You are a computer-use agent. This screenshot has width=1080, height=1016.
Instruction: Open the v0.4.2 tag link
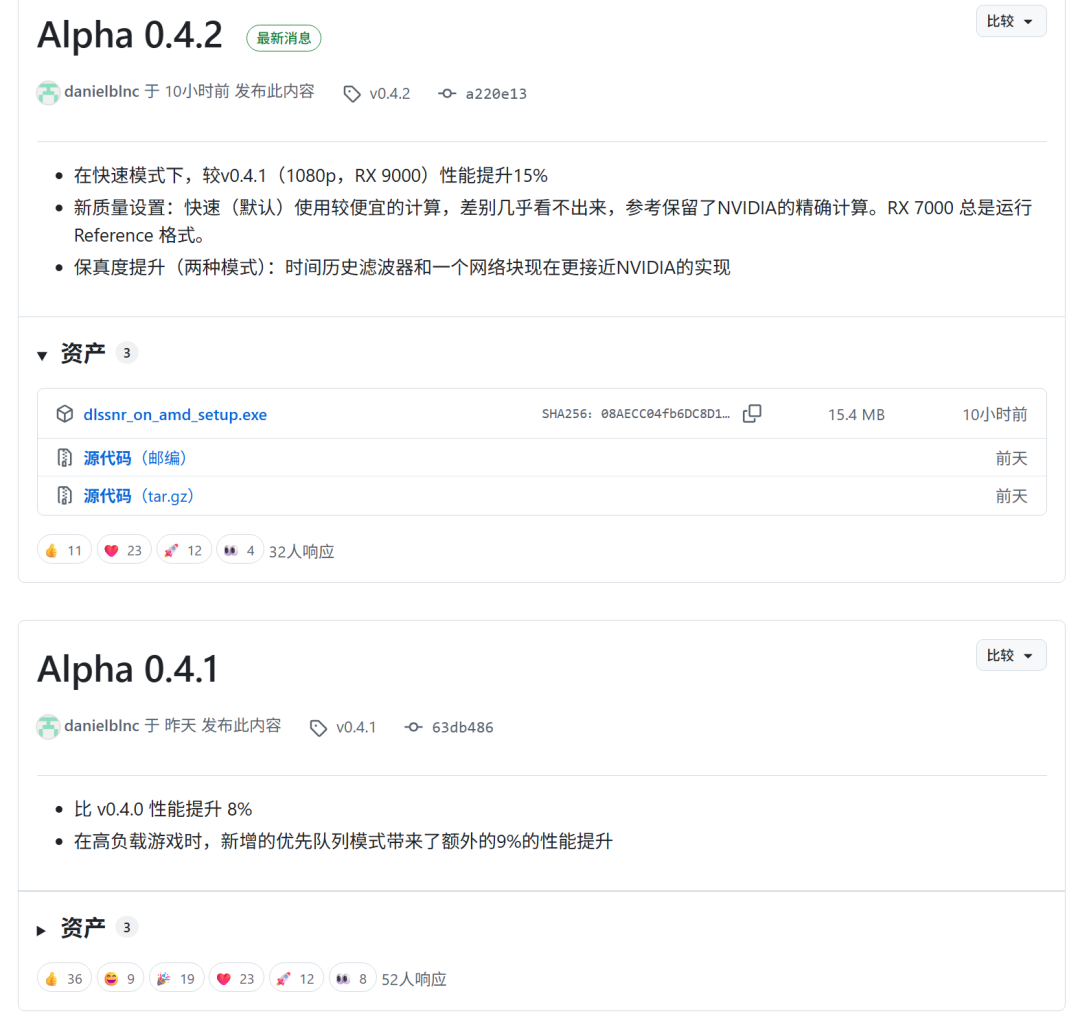tap(390, 94)
